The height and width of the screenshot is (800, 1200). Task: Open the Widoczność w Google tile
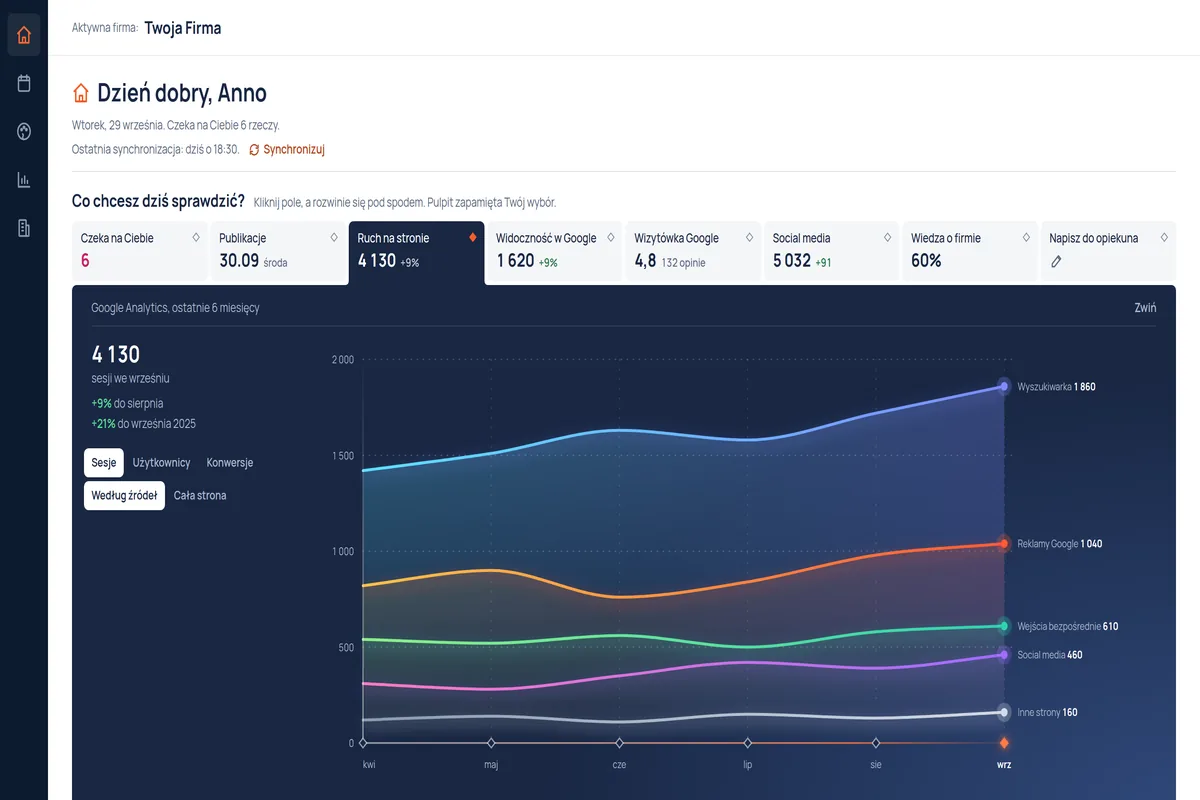click(x=555, y=252)
